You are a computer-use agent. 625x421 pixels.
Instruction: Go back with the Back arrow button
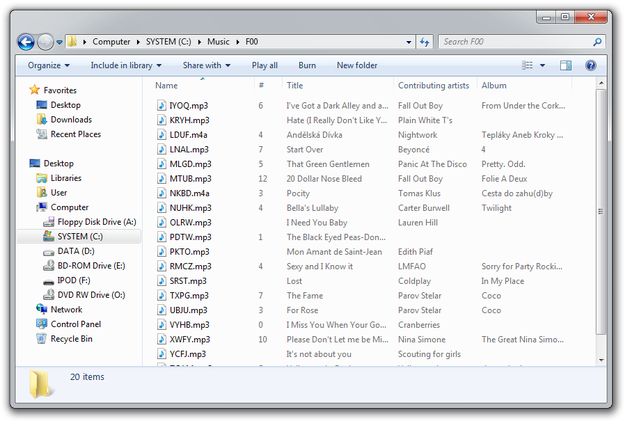(x=26, y=42)
